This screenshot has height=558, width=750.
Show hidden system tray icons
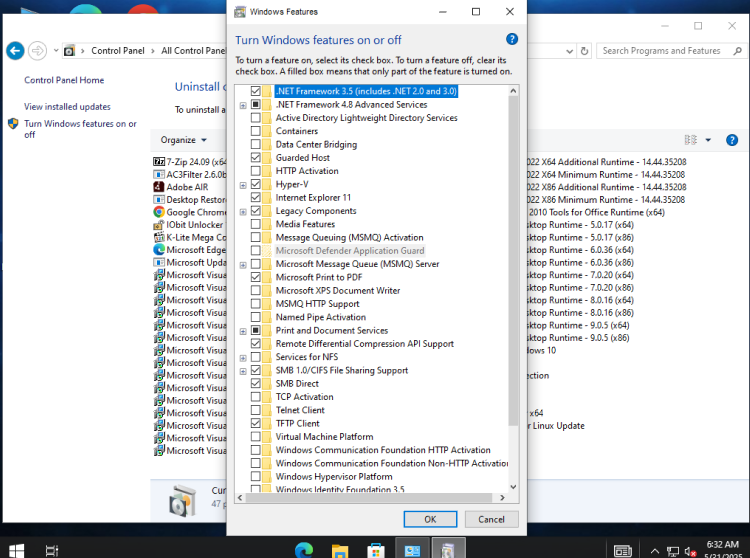click(x=655, y=551)
